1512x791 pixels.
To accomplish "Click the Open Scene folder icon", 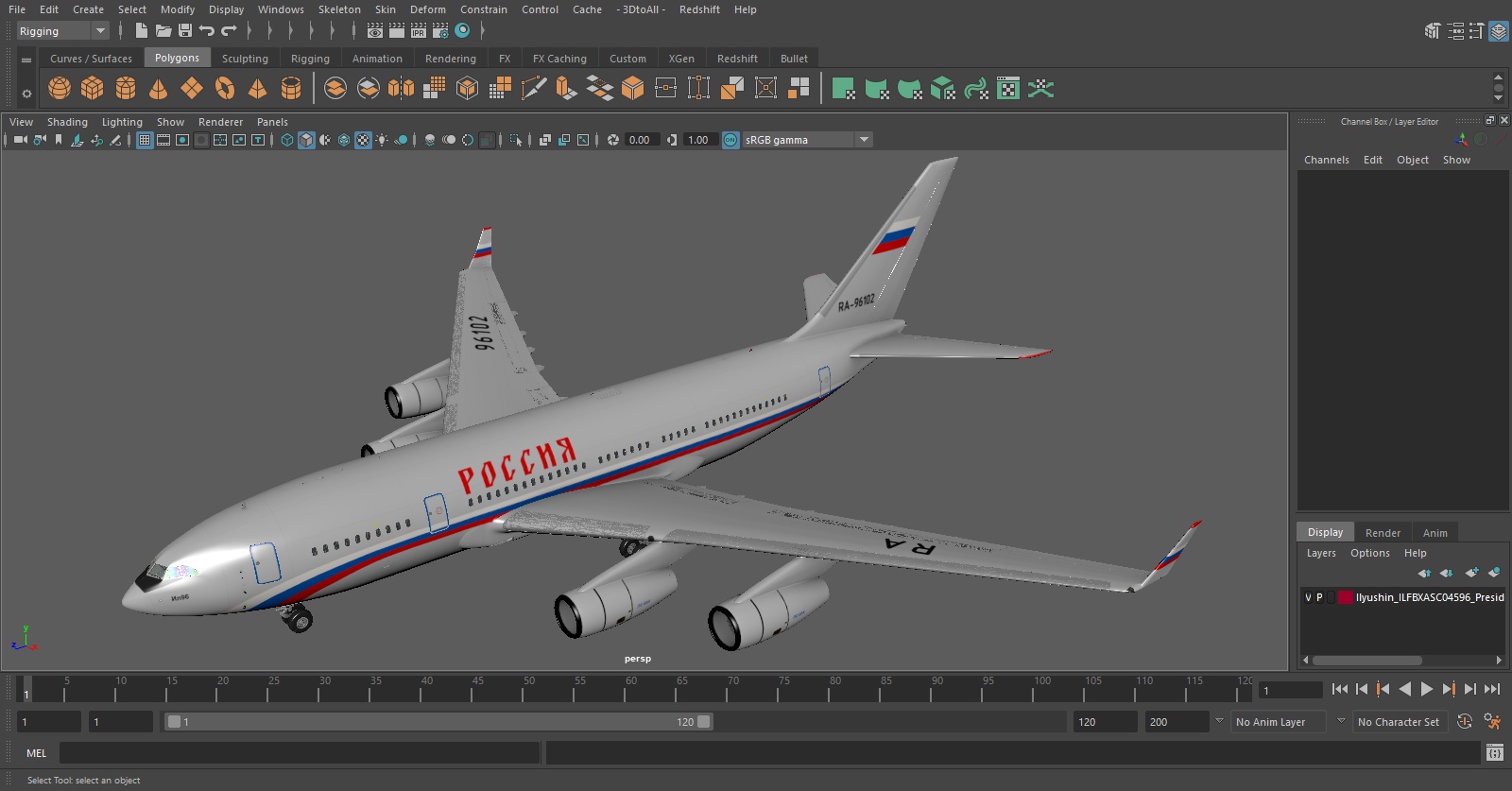I will coord(163,31).
